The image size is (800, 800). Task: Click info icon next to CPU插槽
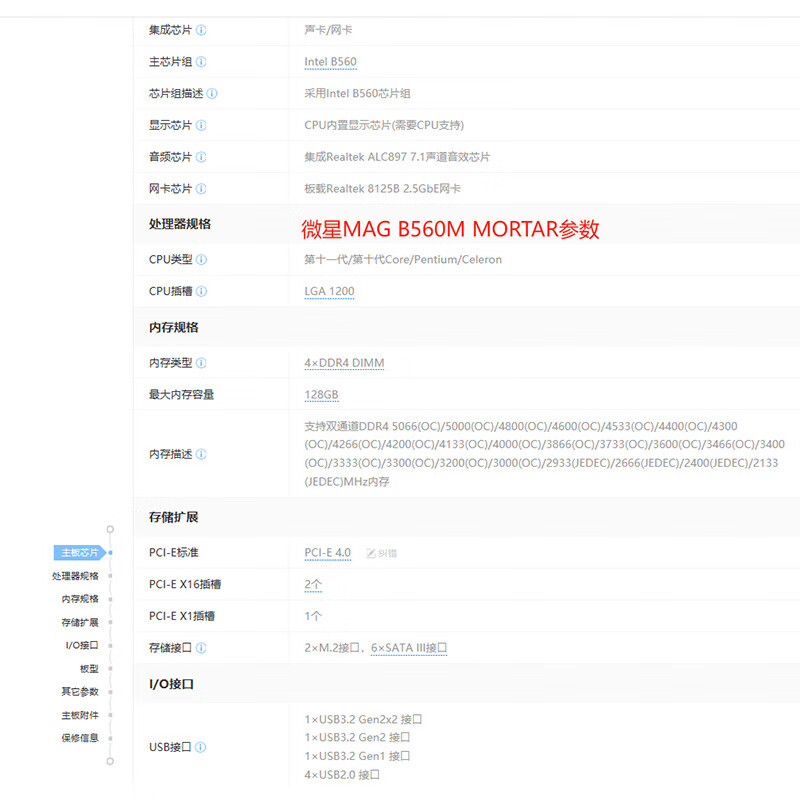coord(202,291)
